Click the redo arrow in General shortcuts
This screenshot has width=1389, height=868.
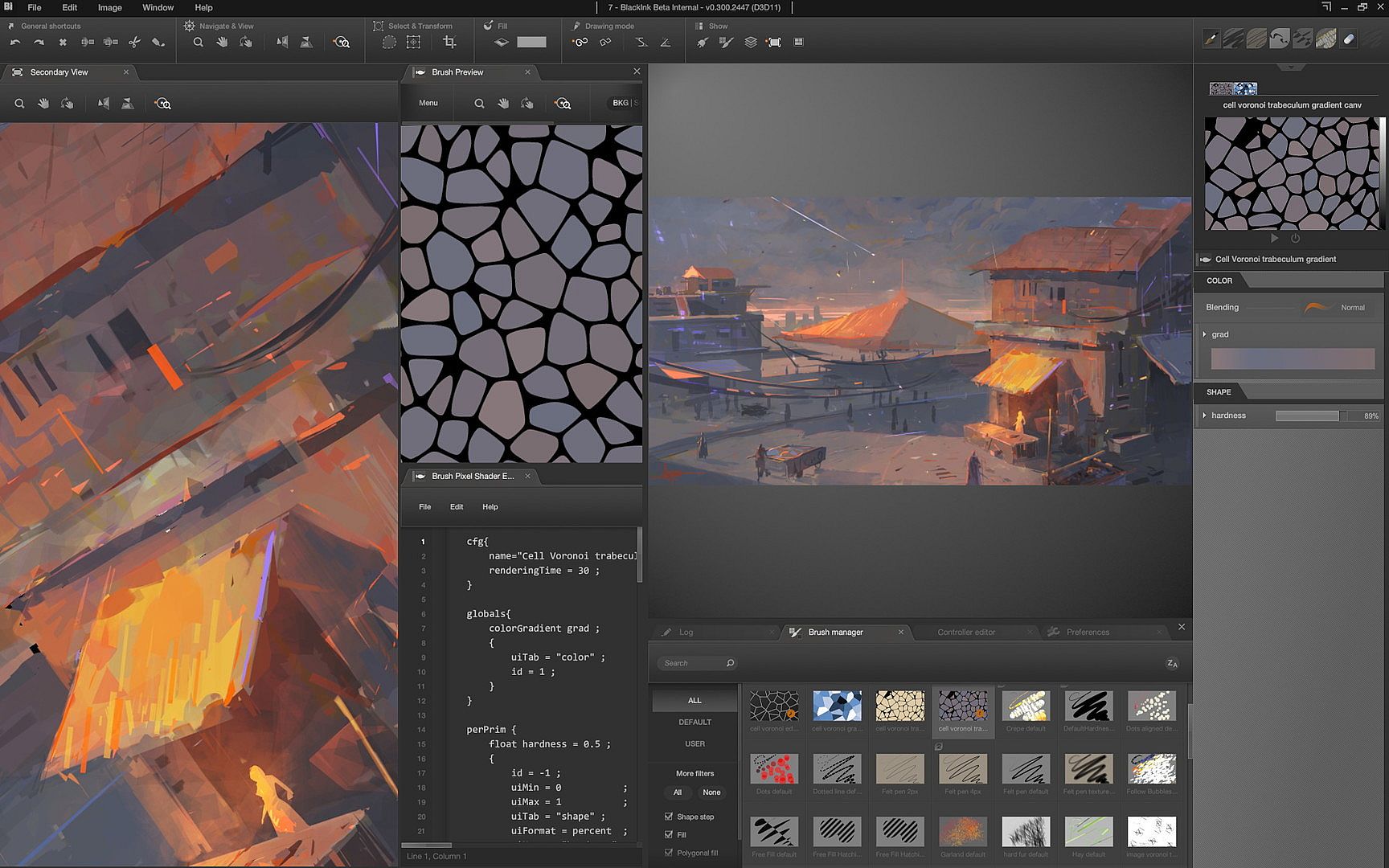pos(38,43)
